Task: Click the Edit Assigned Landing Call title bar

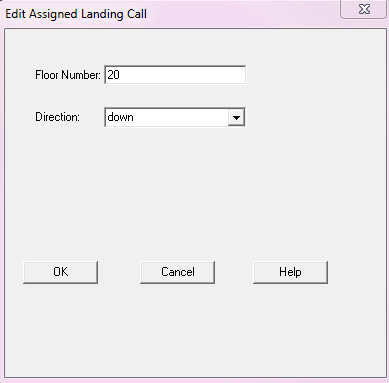Action: click(x=167, y=14)
